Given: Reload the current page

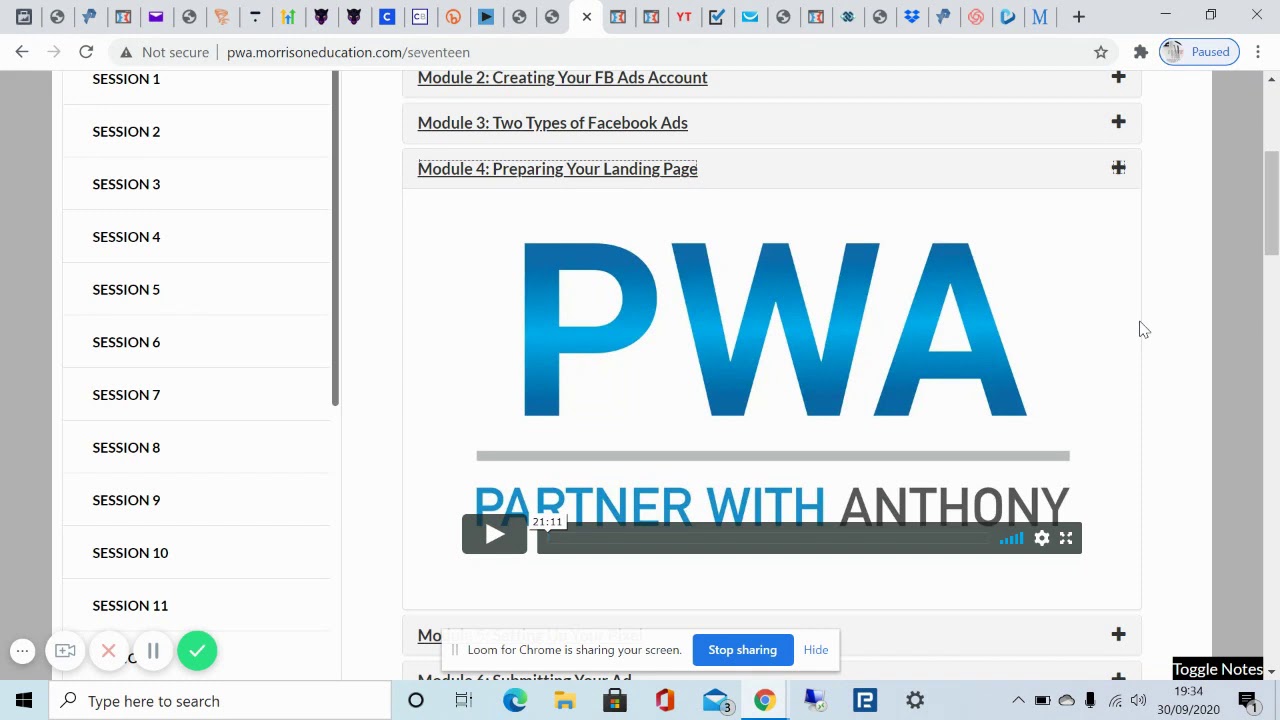Looking at the screenshot, I should [86, 52].
